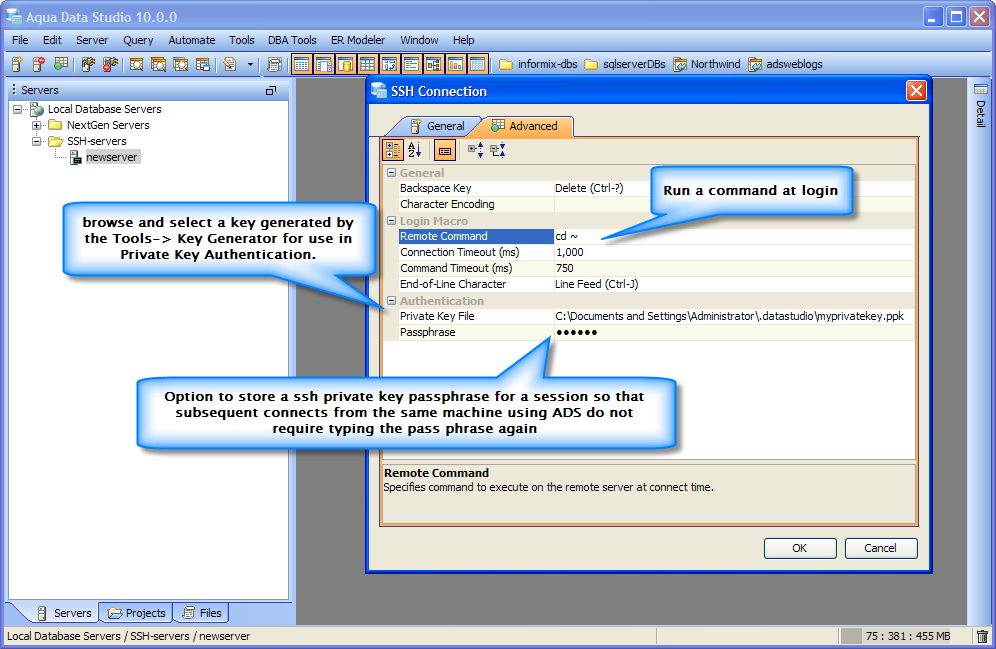This screenshot has height=649, width=996.
Task: Collapse the Authentication property category
Action: [x=391, y=301]
